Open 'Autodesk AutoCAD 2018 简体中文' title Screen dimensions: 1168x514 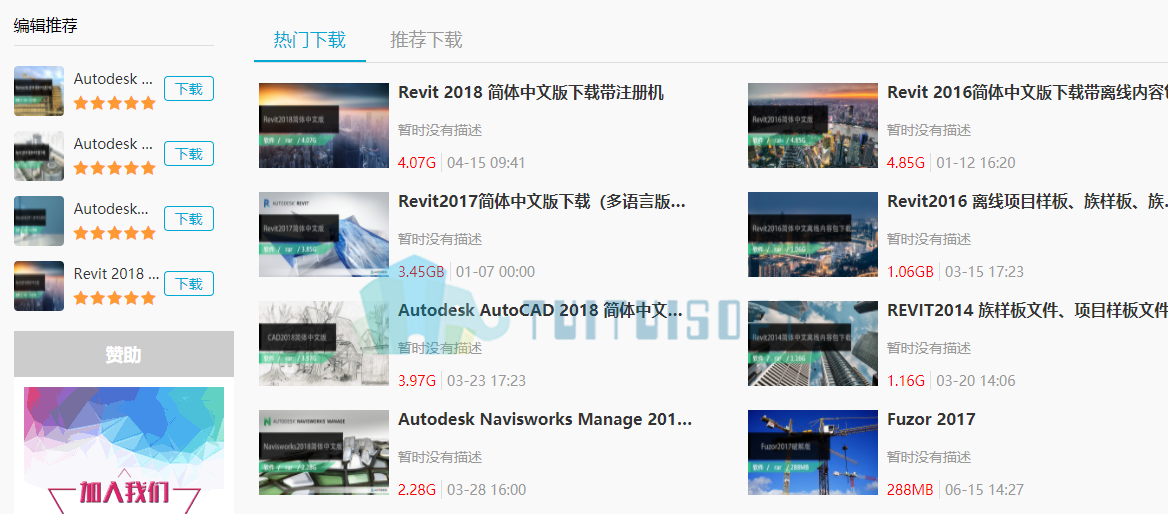(542, 310)
